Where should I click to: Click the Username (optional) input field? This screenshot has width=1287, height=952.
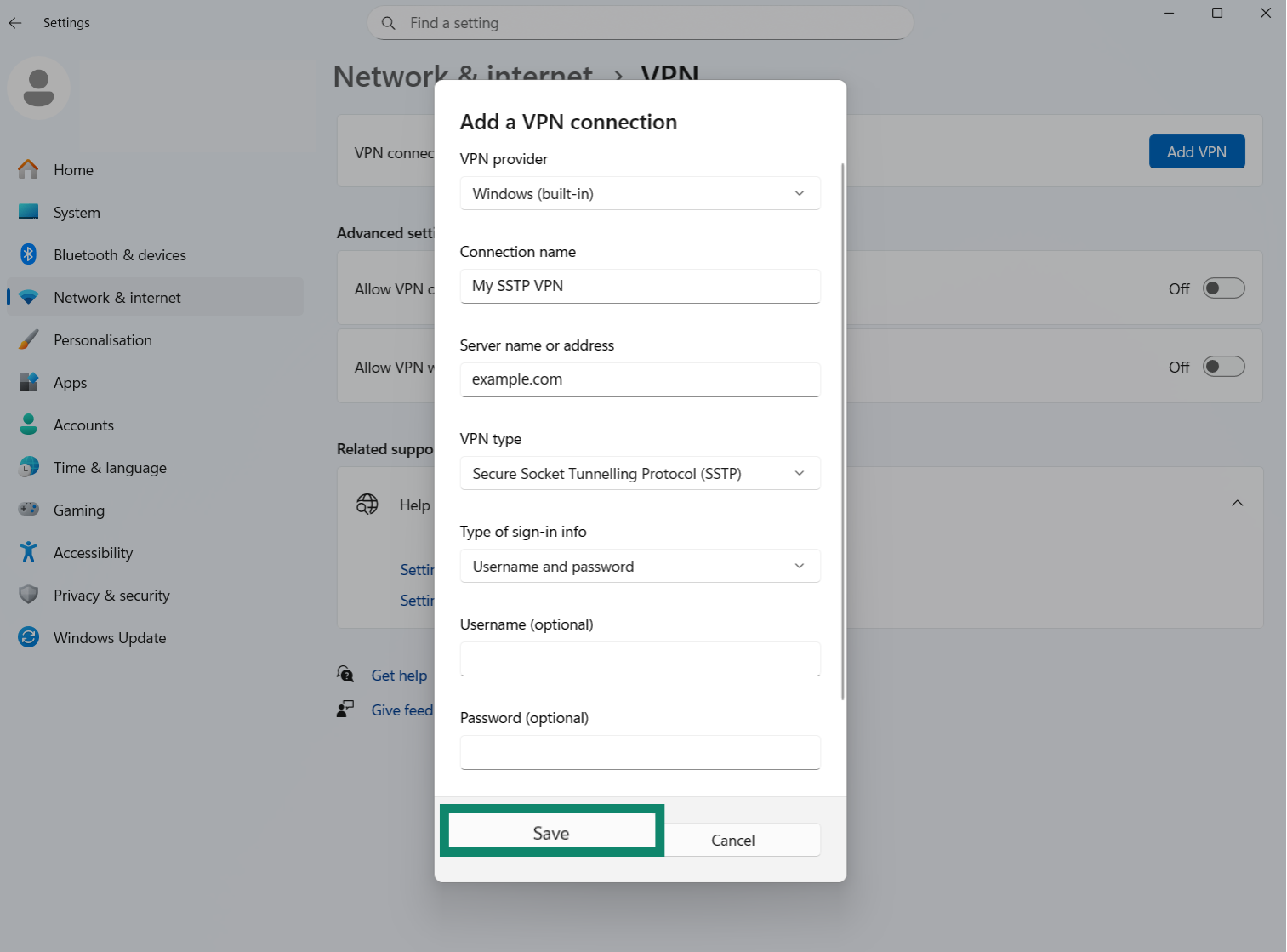pyautogui.click(x=640, y=658)
